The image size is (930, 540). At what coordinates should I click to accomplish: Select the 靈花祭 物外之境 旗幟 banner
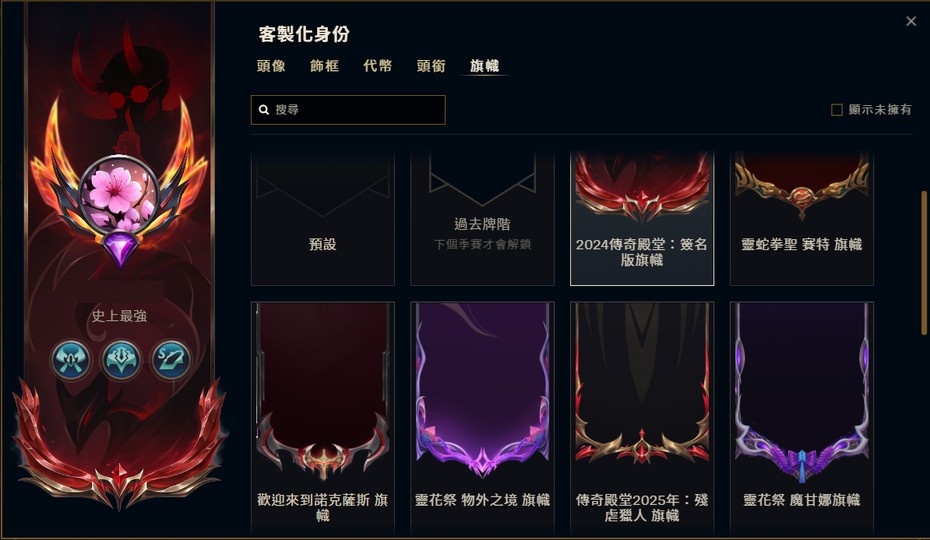tap(482, 419)
